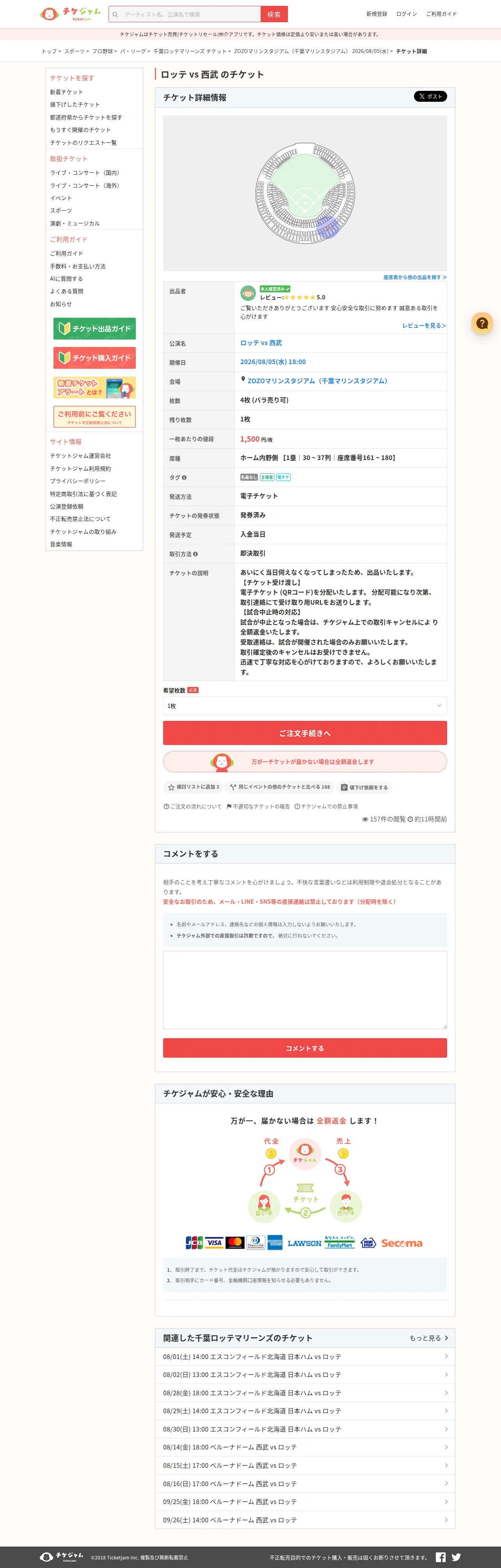
Task: Click chevron on the 08/14(金) 18:00 row
Action: click(x=446, y=1447)
